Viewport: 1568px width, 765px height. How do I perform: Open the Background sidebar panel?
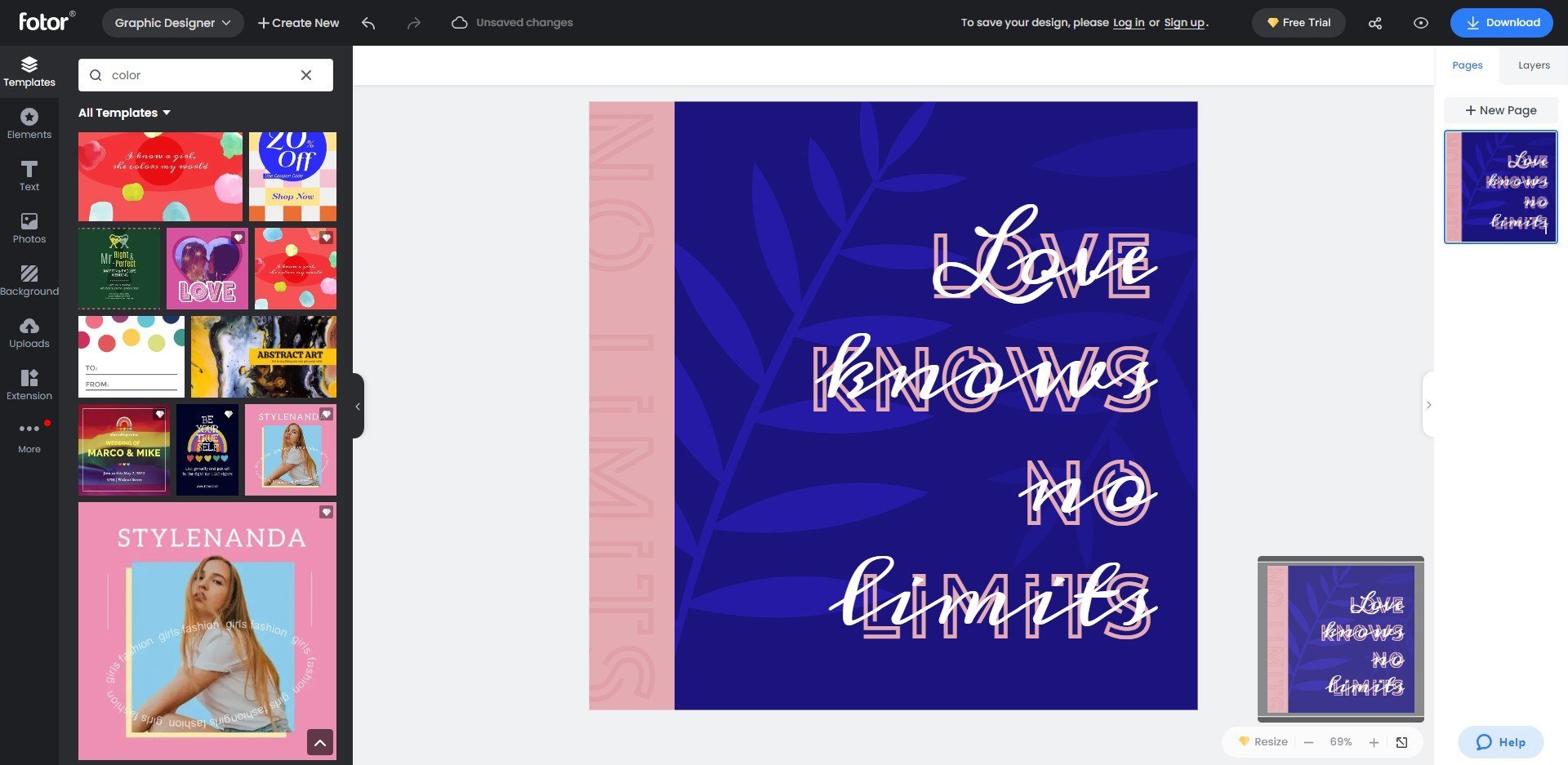pyautogui.click(x=29, y=281)
